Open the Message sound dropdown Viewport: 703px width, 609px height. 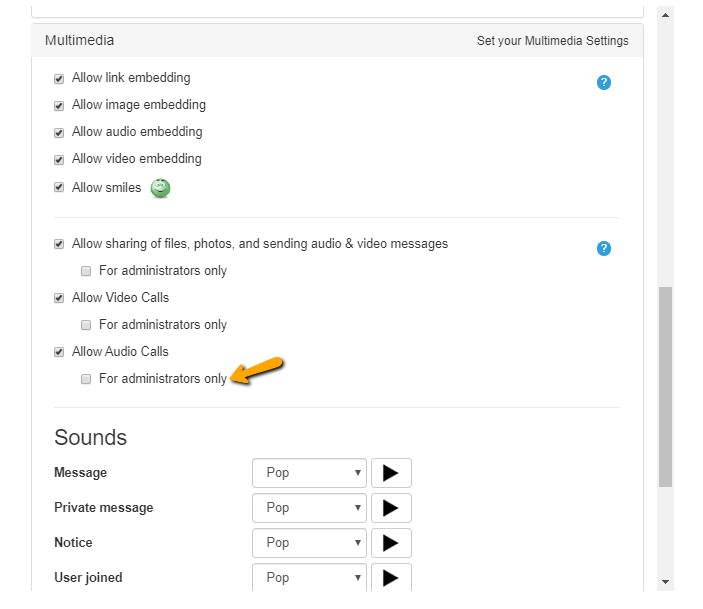click(309, 473)
